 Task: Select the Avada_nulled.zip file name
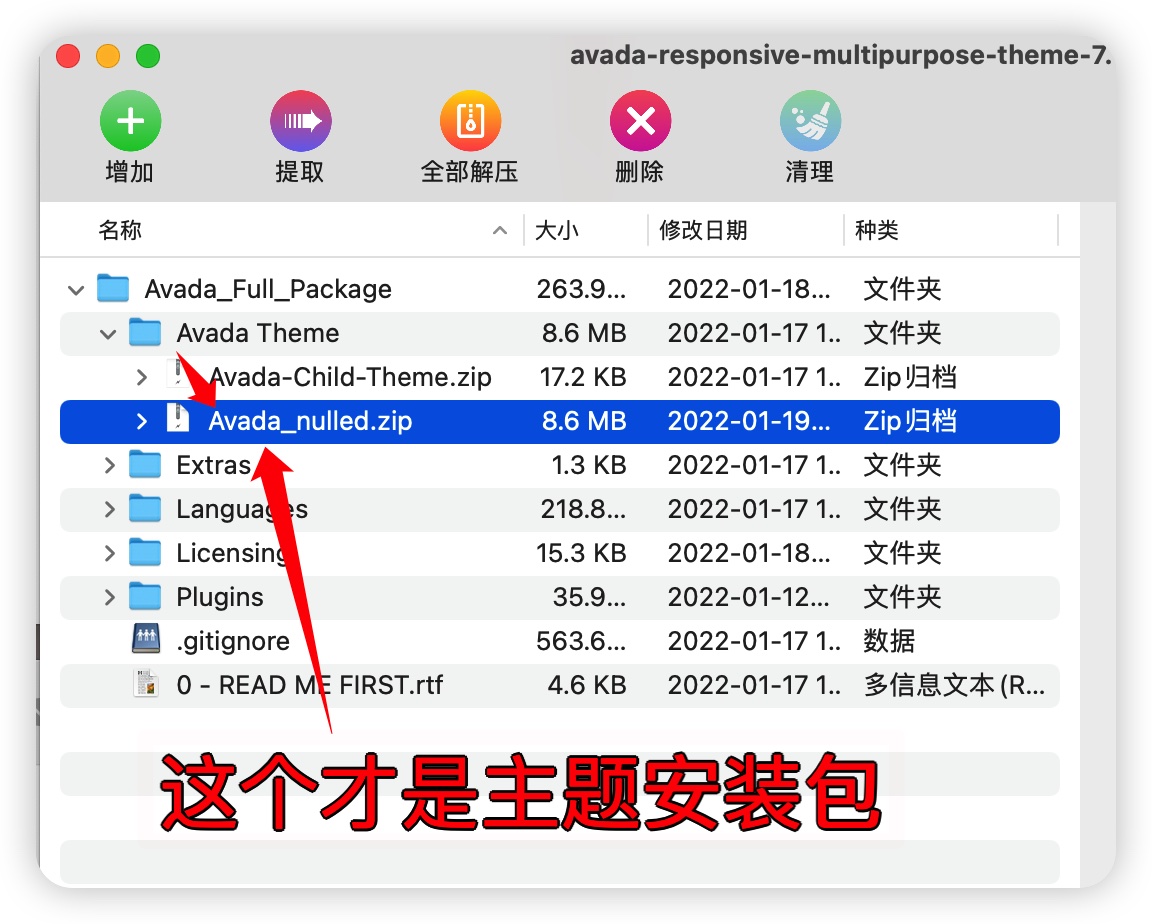click(x=310, y=421)
